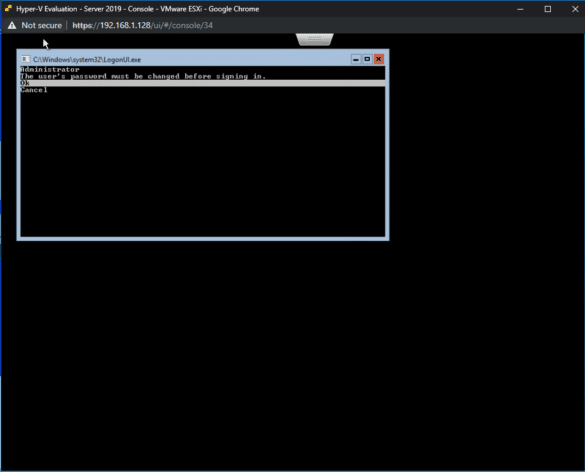Click the Chrome window title text
This screenshot has width=585, height=472.
click(x=138, y=9)
